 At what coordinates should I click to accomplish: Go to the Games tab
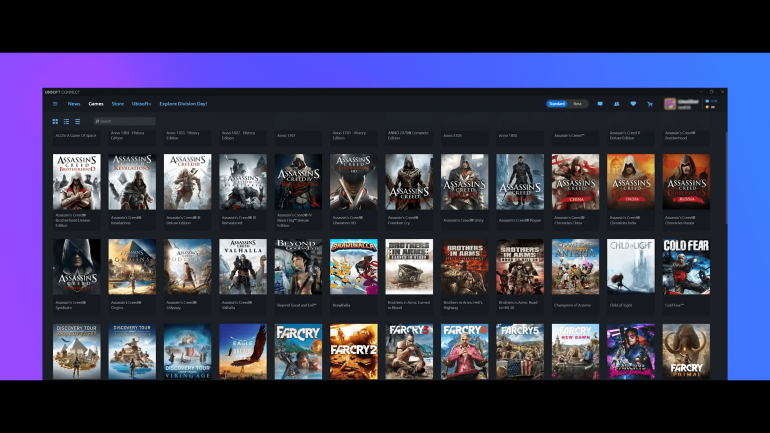click(x=96, y=104)
